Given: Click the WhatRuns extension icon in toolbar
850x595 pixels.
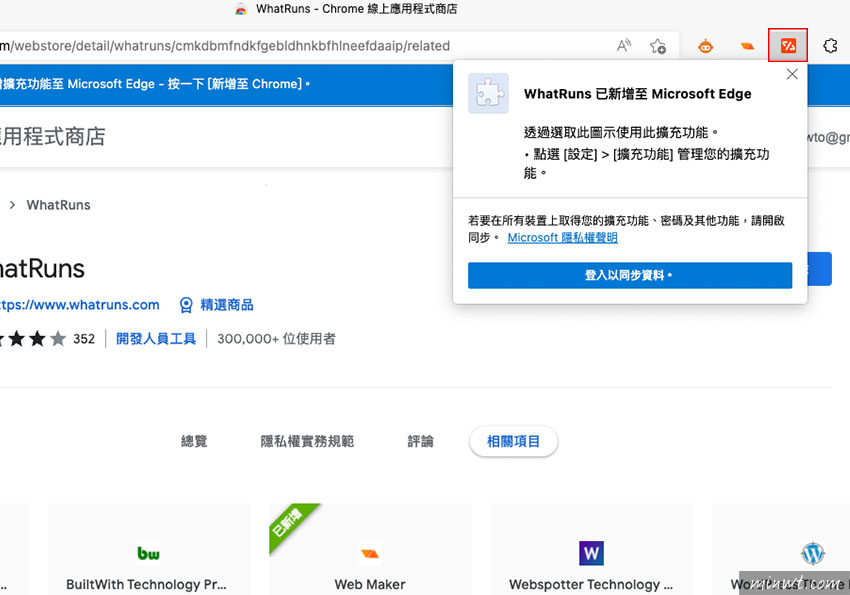Looking at the screenshot, I should click(x=788, y=46).
